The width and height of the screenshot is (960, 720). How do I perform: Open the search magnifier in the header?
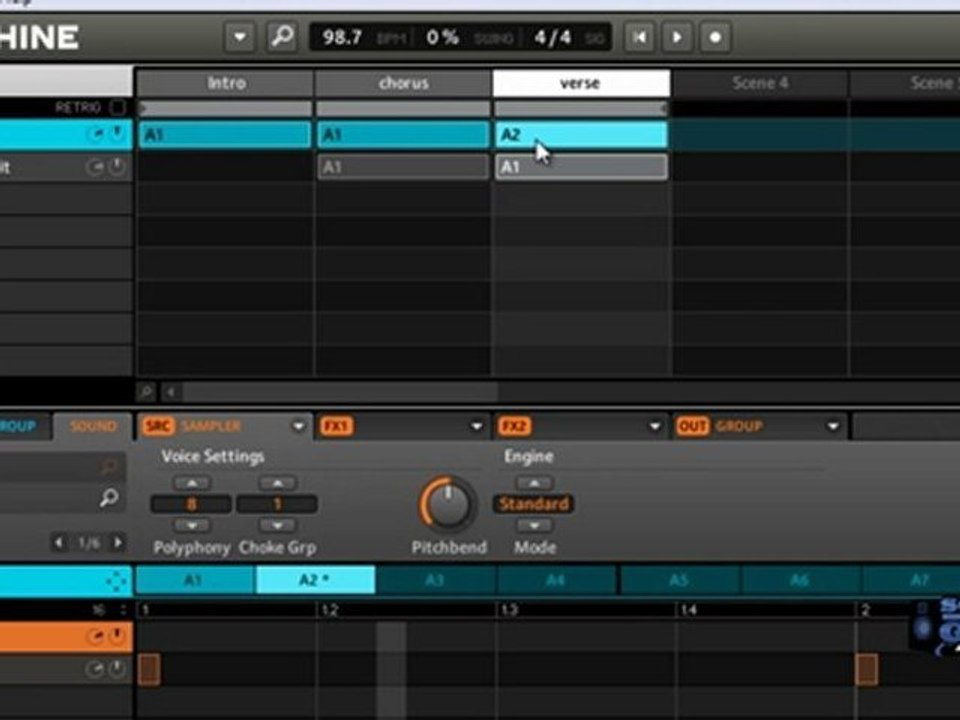(282, 37)
